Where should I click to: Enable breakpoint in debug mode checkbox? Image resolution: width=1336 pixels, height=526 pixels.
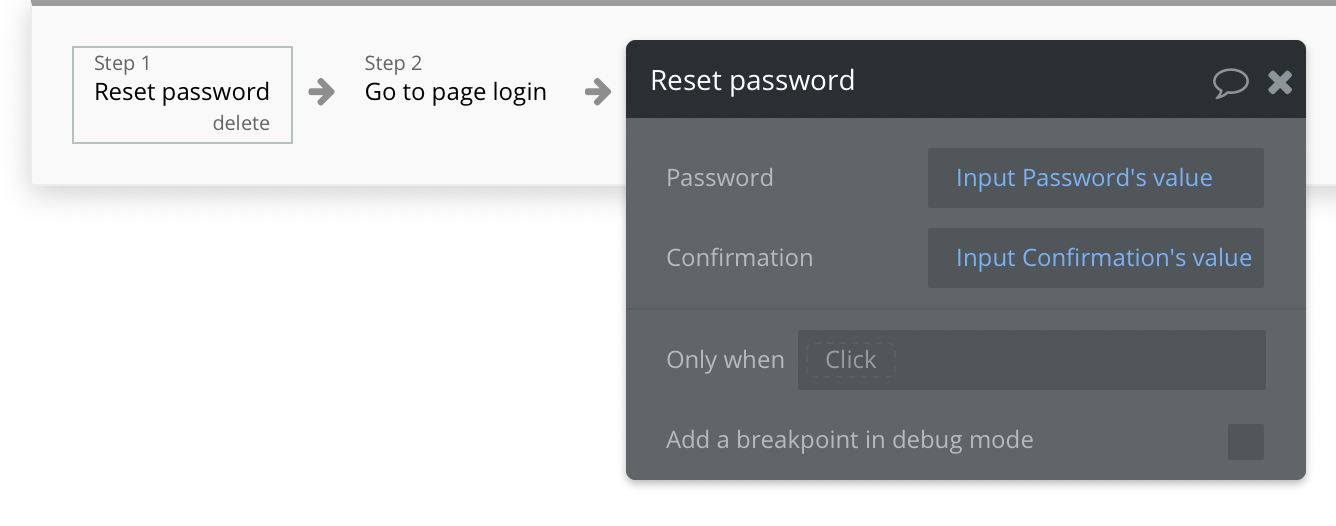(1245, 441)
